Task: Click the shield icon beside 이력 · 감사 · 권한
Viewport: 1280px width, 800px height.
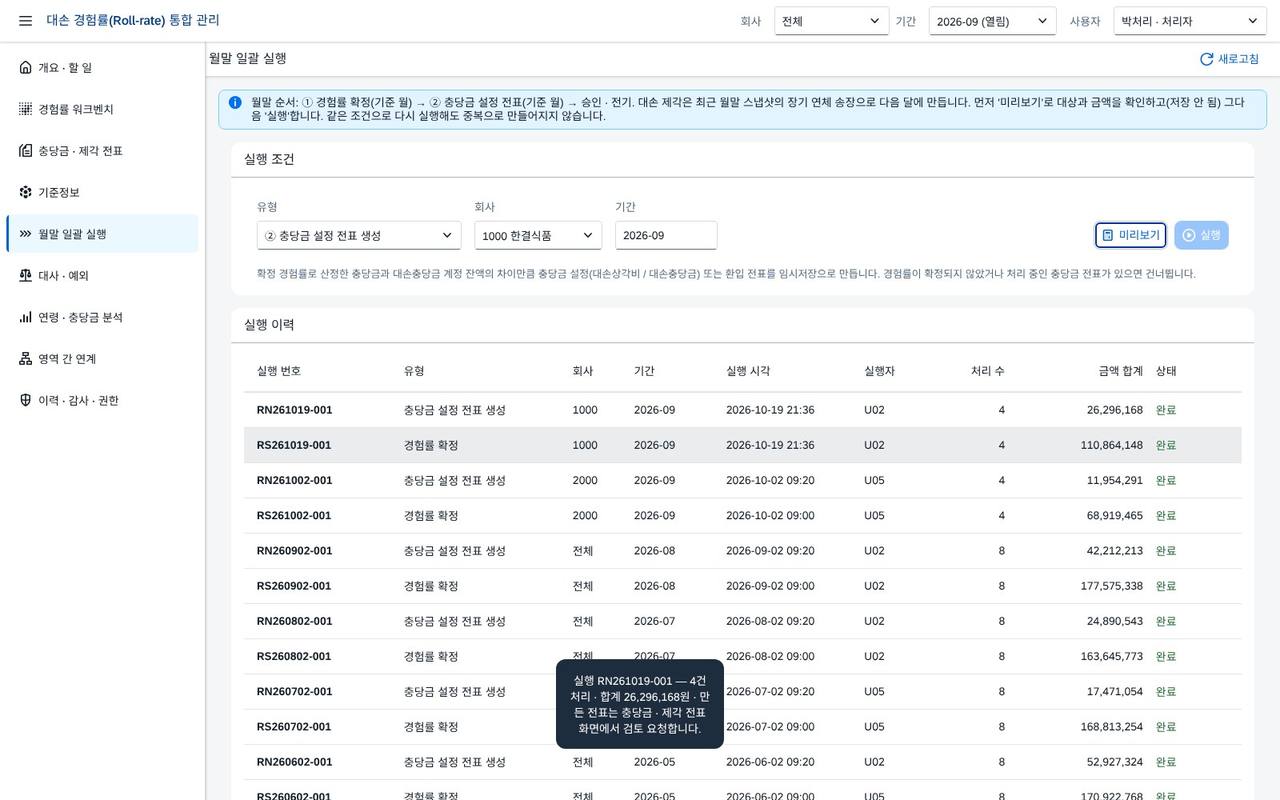Action: 25,400
